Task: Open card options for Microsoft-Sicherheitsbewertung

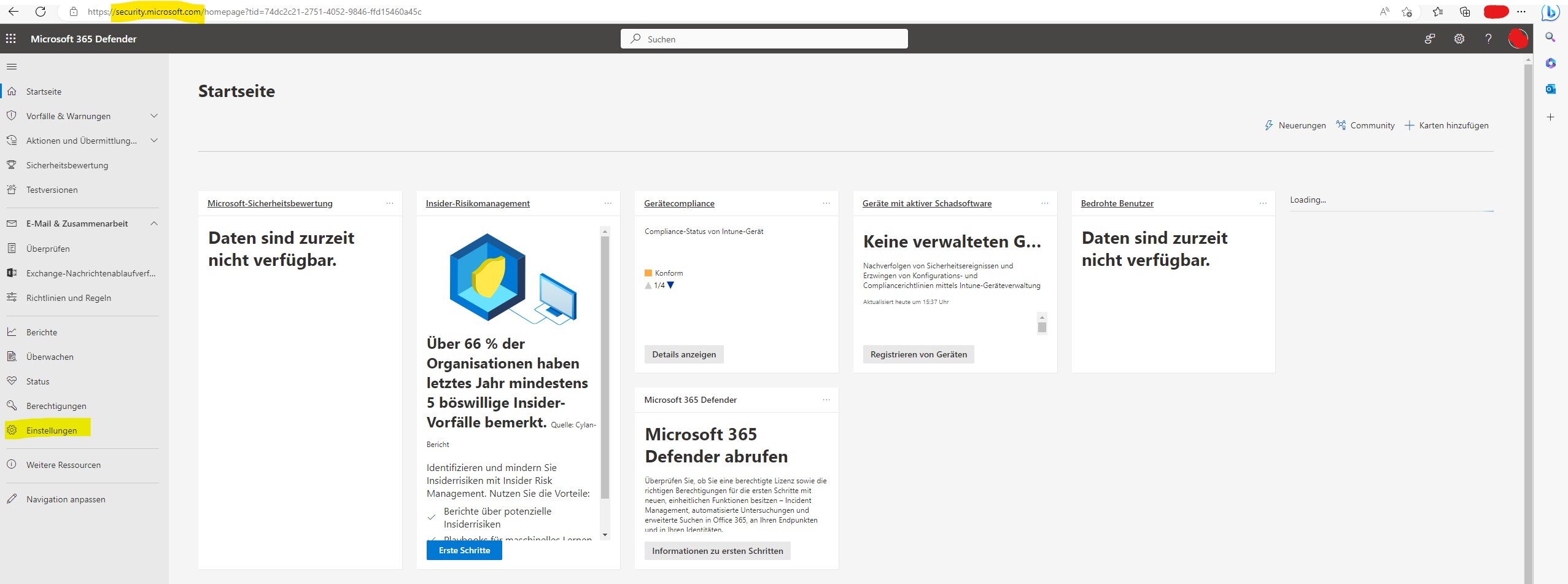Action: coord(390,203)
